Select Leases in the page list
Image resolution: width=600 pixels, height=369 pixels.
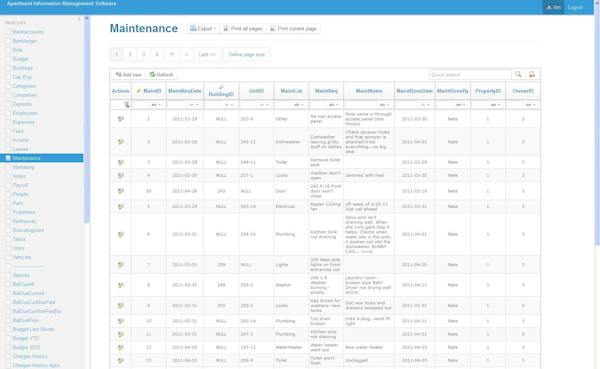click(x=20, y=149)
